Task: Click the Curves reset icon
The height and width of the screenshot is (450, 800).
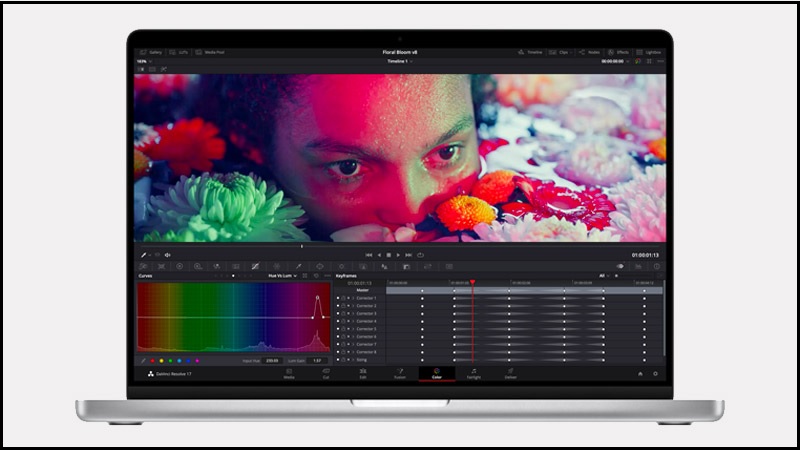Action: pyautogui.click(x=316, y=276)
